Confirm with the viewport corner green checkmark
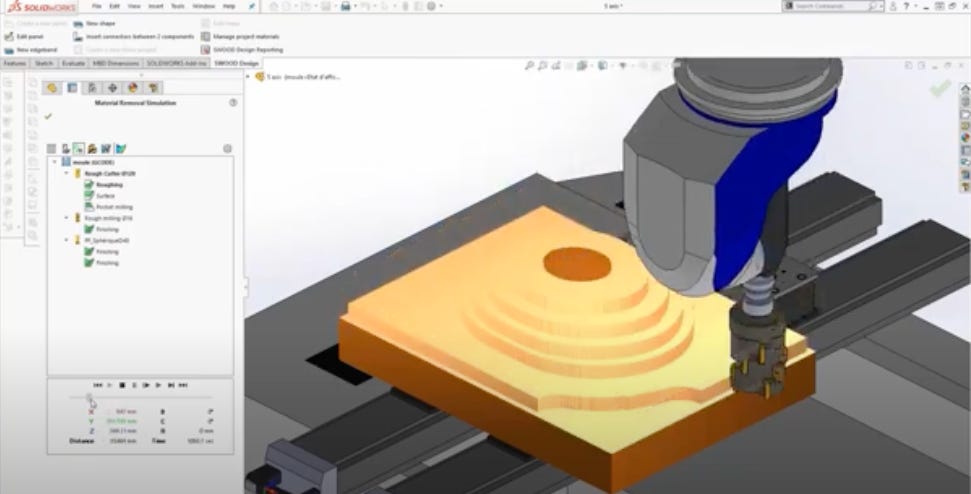This screenshot has height=494, width=971. point(940,89)
